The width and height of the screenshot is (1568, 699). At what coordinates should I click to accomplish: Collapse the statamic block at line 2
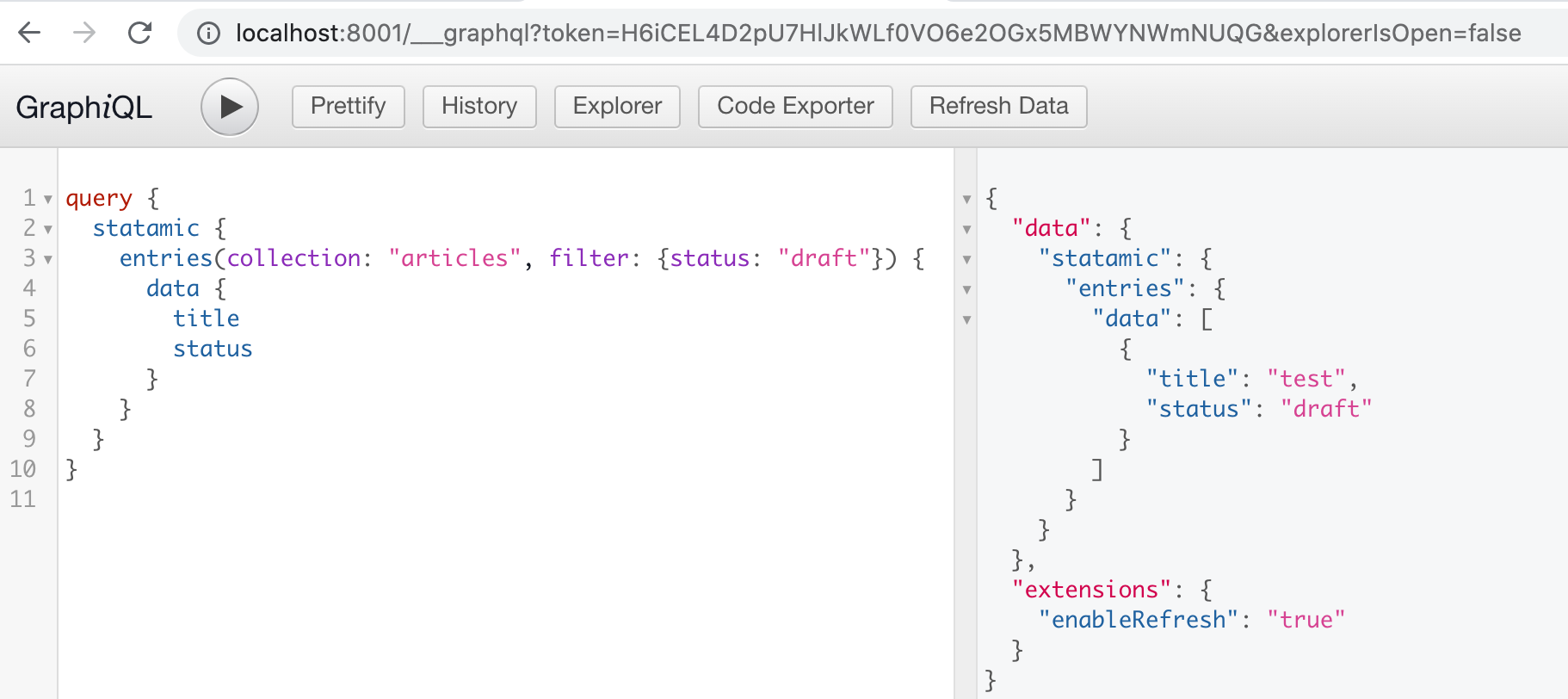(x=48, y=230)
